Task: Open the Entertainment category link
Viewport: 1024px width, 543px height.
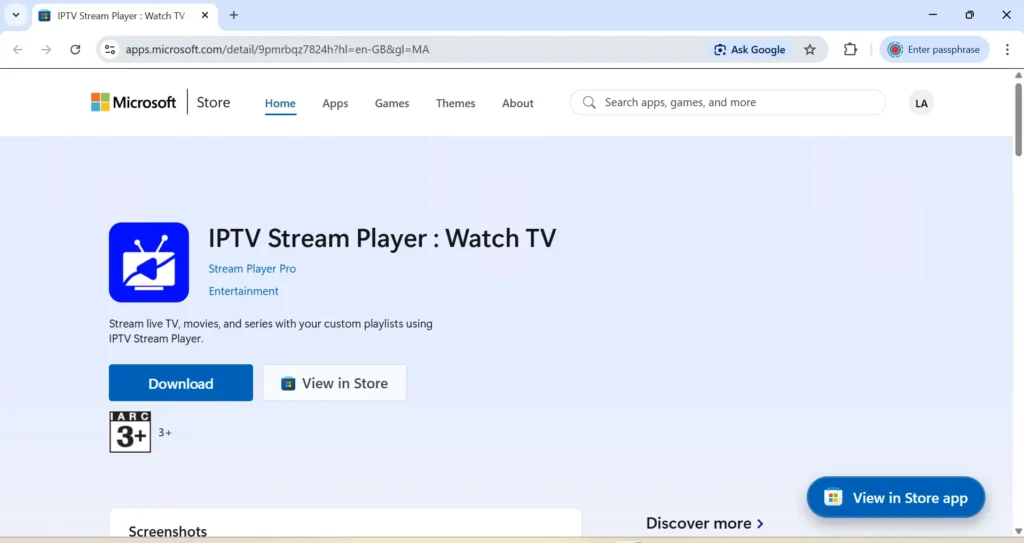Action: point(244,291)
